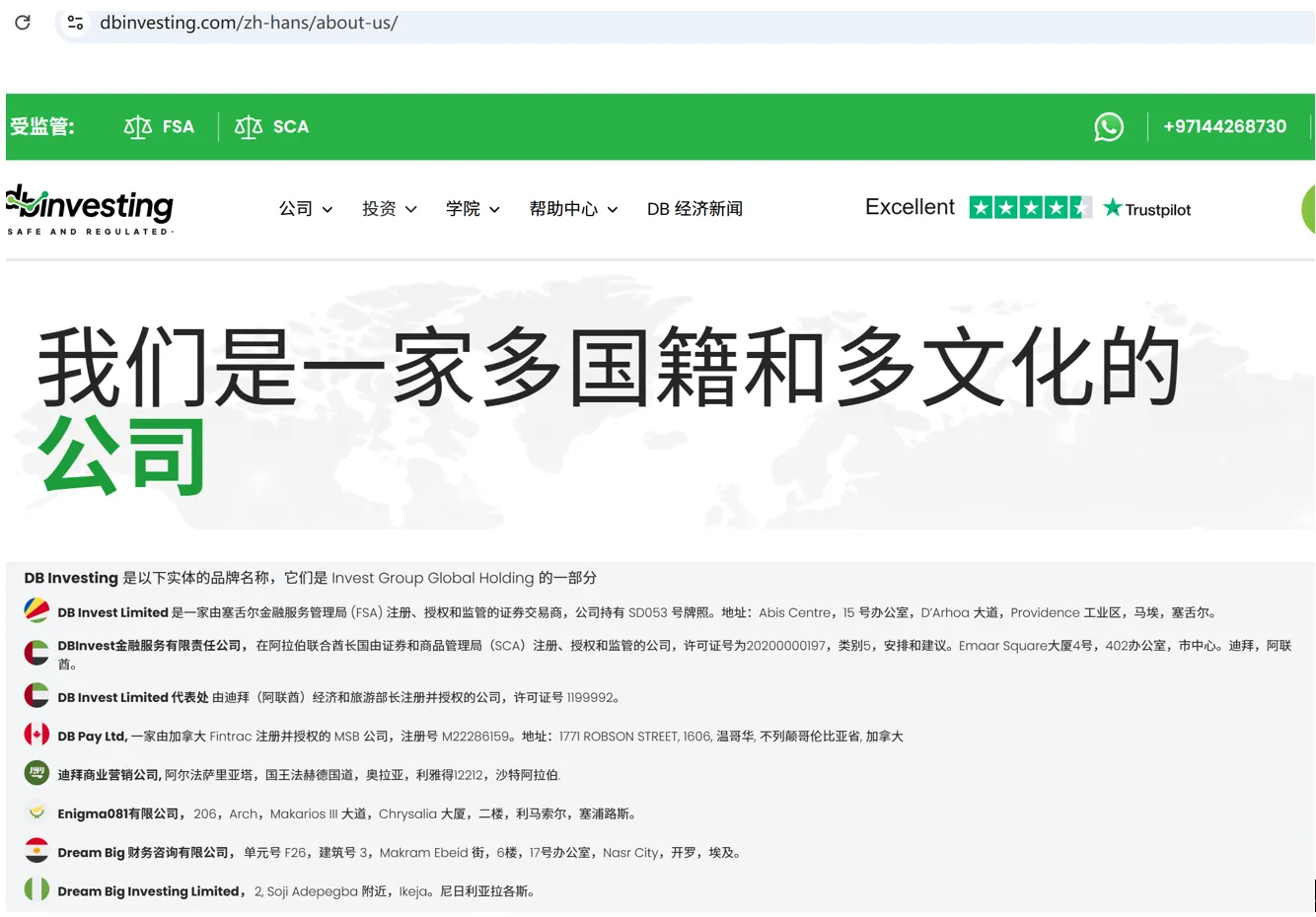Click the dbinvesting.com URL in address bar

[249, 22]
